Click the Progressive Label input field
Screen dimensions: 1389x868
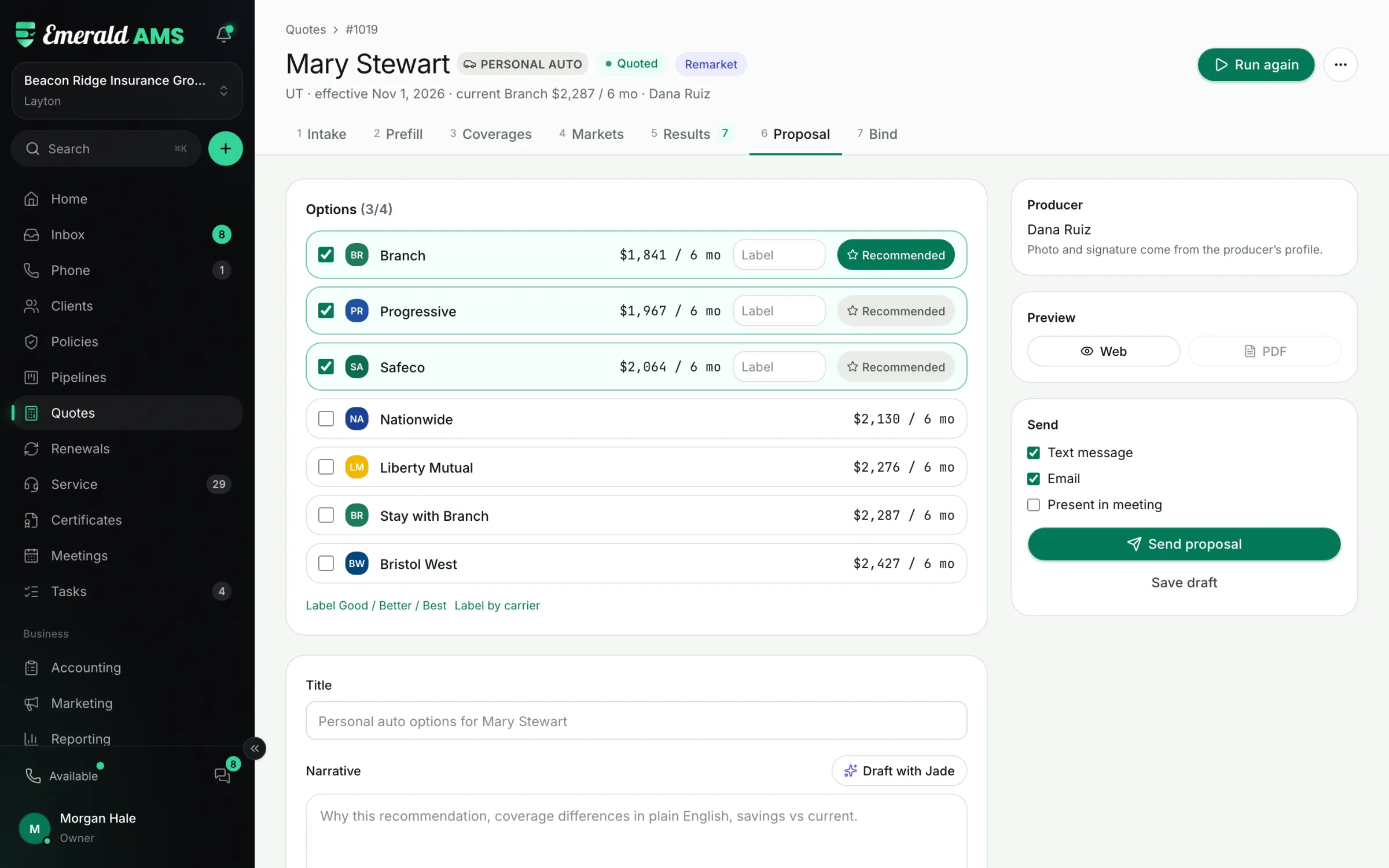779,311
